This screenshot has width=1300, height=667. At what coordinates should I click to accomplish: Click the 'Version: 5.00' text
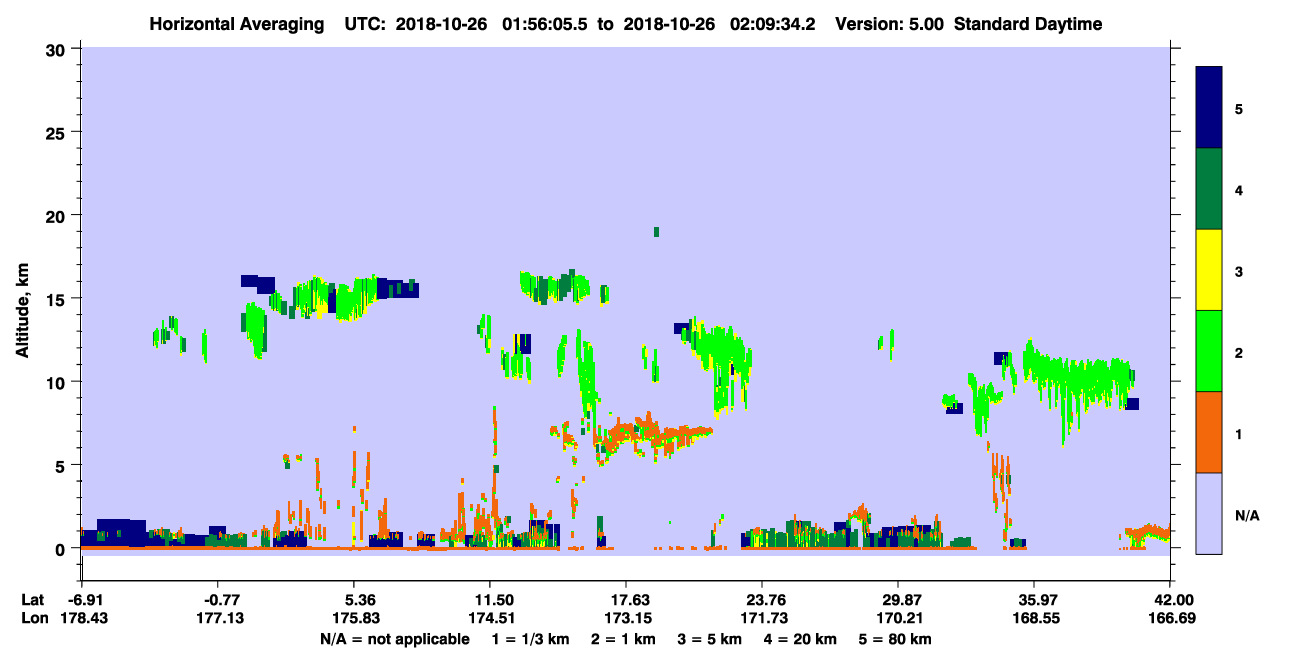pyautogui.click(x=888, y=24)
